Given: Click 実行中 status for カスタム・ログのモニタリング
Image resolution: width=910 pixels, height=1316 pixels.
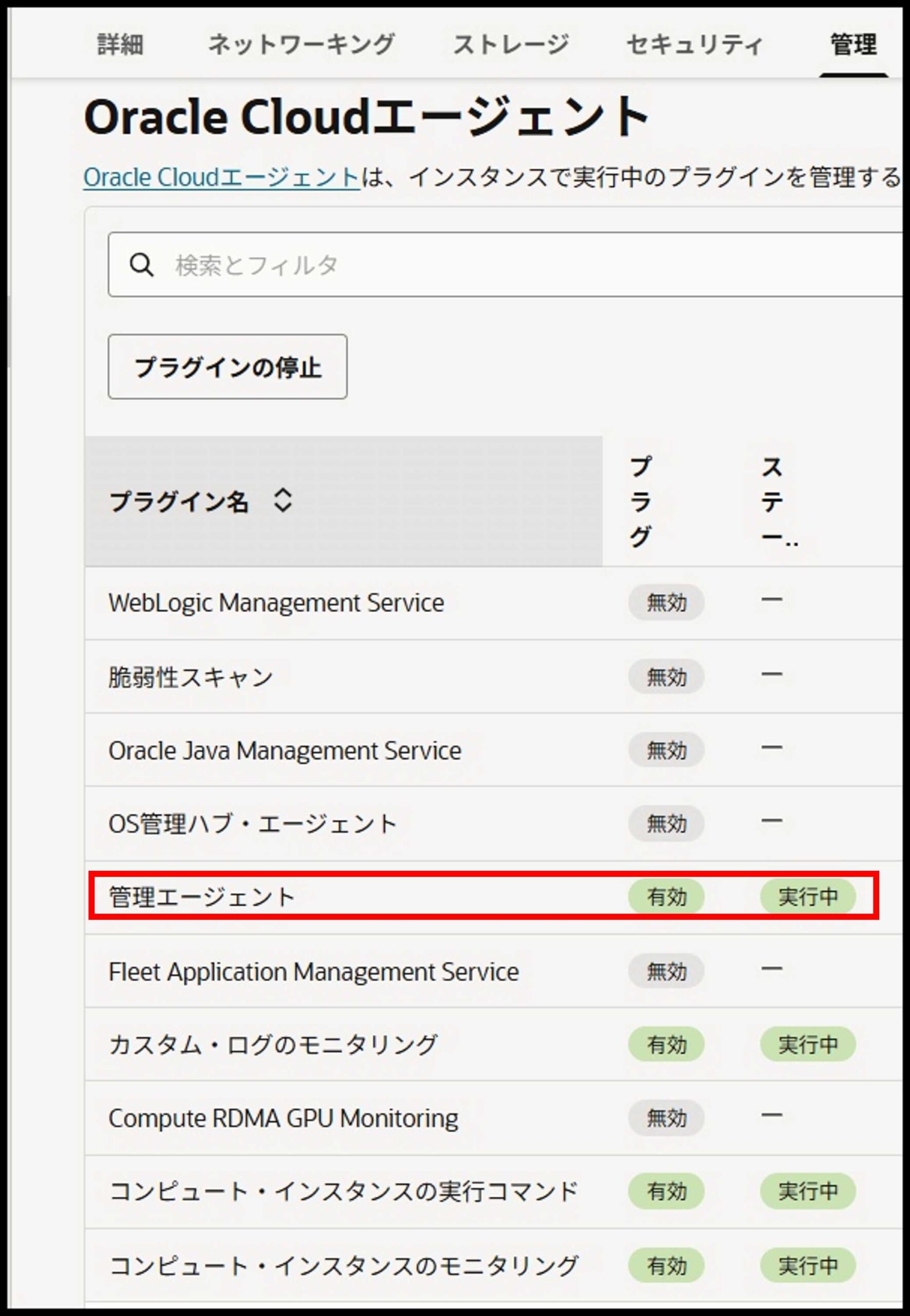Looking at the screenshot, I should 807,1045.
